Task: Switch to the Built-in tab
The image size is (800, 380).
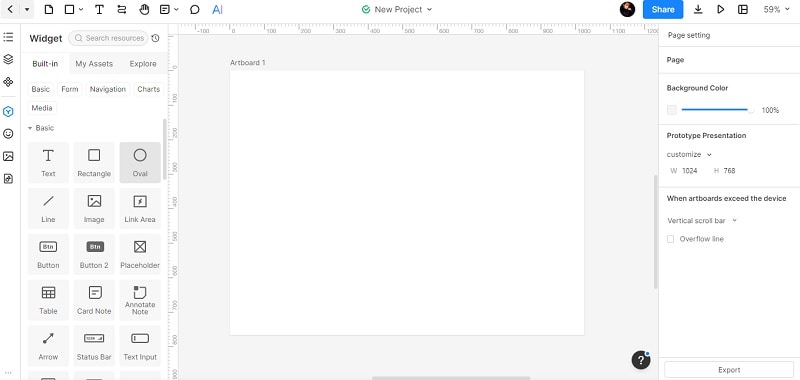Action: pyautogui.click(x=45, y=64)
